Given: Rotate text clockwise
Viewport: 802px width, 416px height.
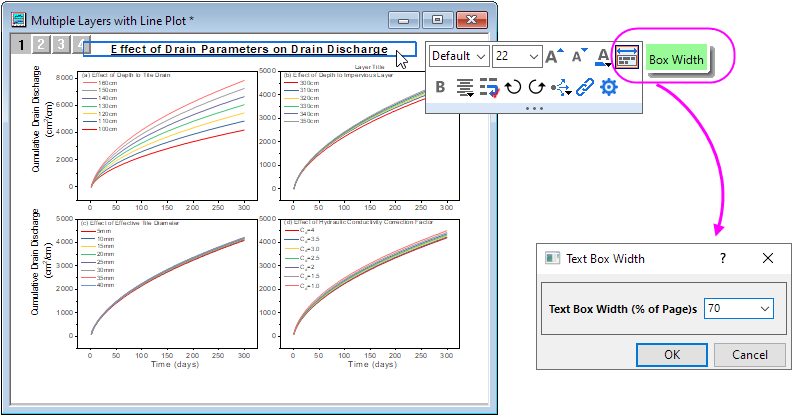Looking at the screenshot, I should (535, 88).
